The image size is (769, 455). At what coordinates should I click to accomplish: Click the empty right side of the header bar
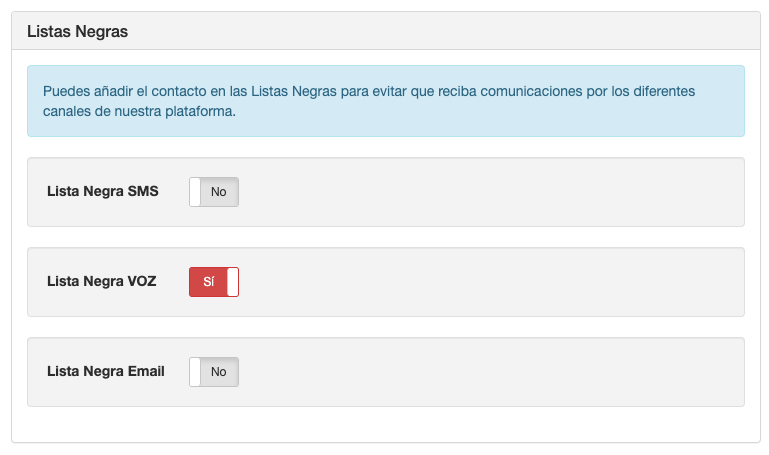click(x=550, y=31)
